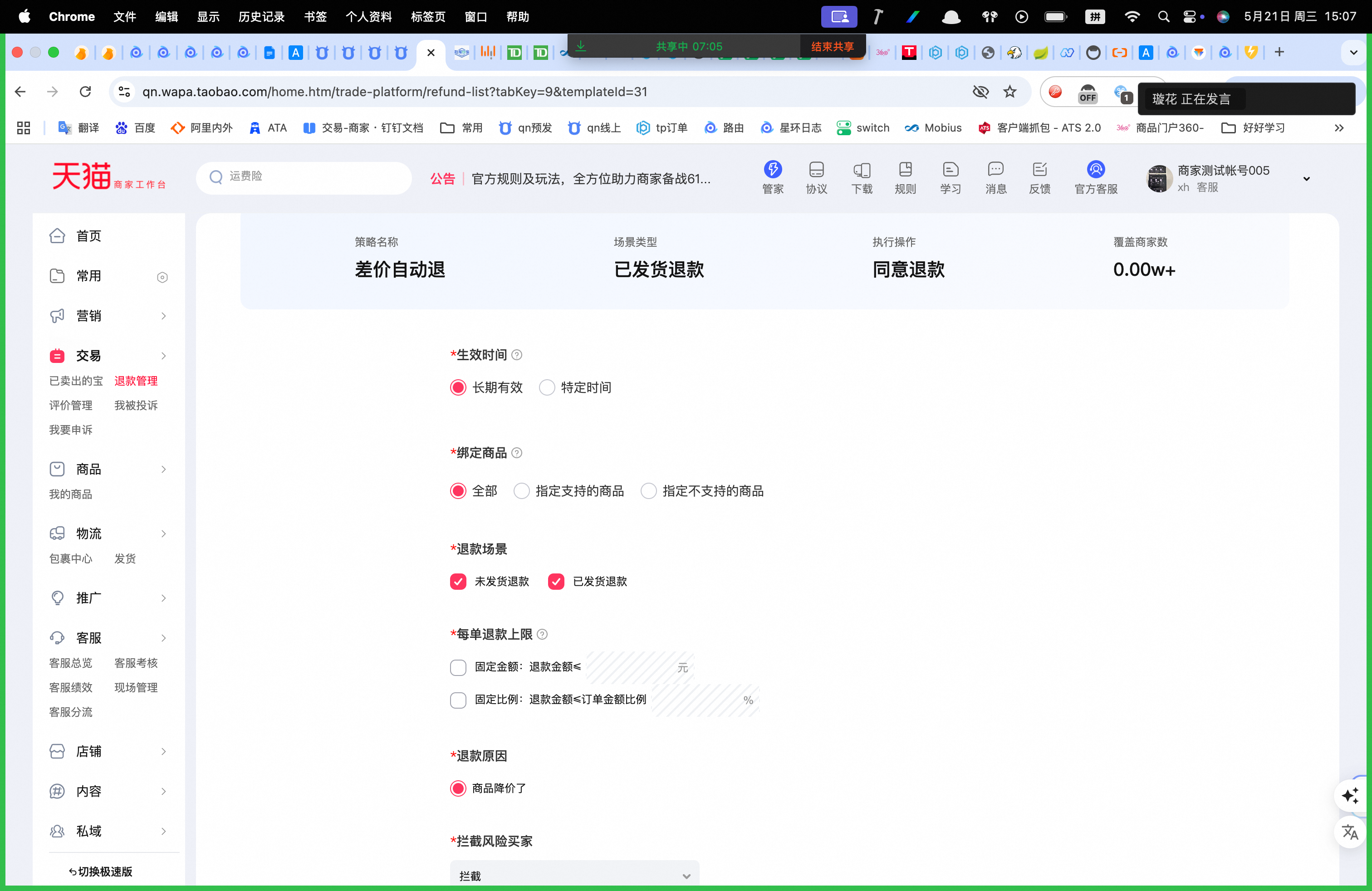
Task: Uncheck the 未发货退款 checkbox
Action: coord(458,582)
